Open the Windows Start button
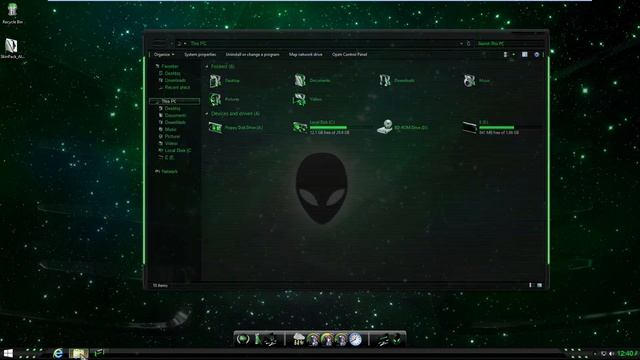Screen dimensions: 640x360 pos(8,353)
